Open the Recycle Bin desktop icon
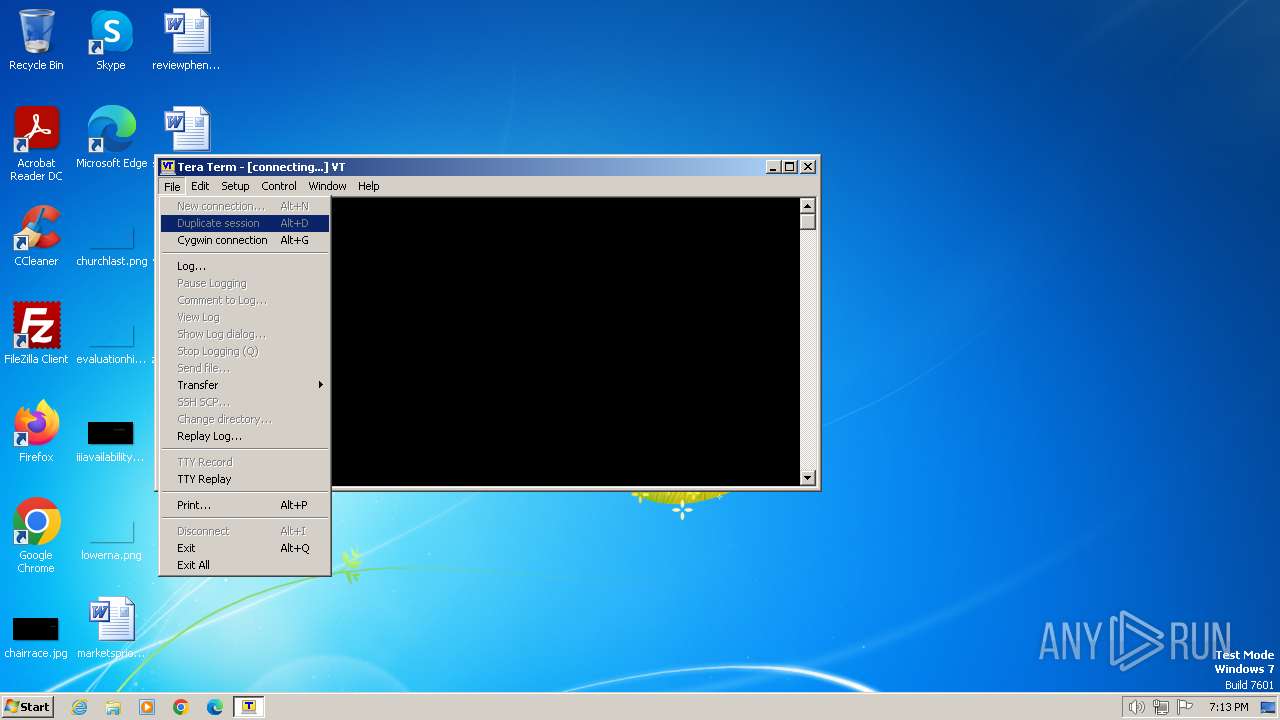 click(36, 40)
